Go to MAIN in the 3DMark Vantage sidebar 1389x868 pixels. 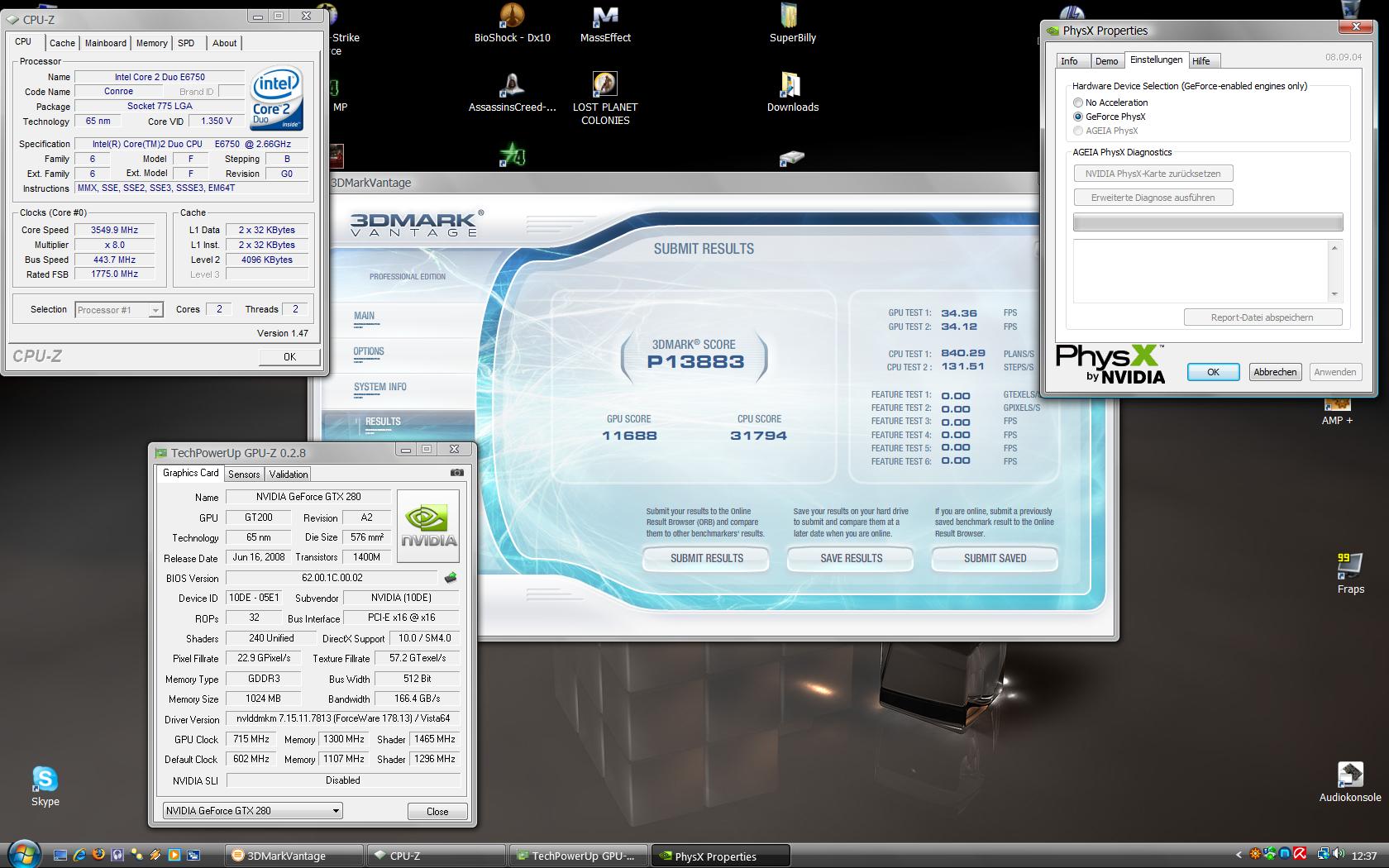click(364, 316)
